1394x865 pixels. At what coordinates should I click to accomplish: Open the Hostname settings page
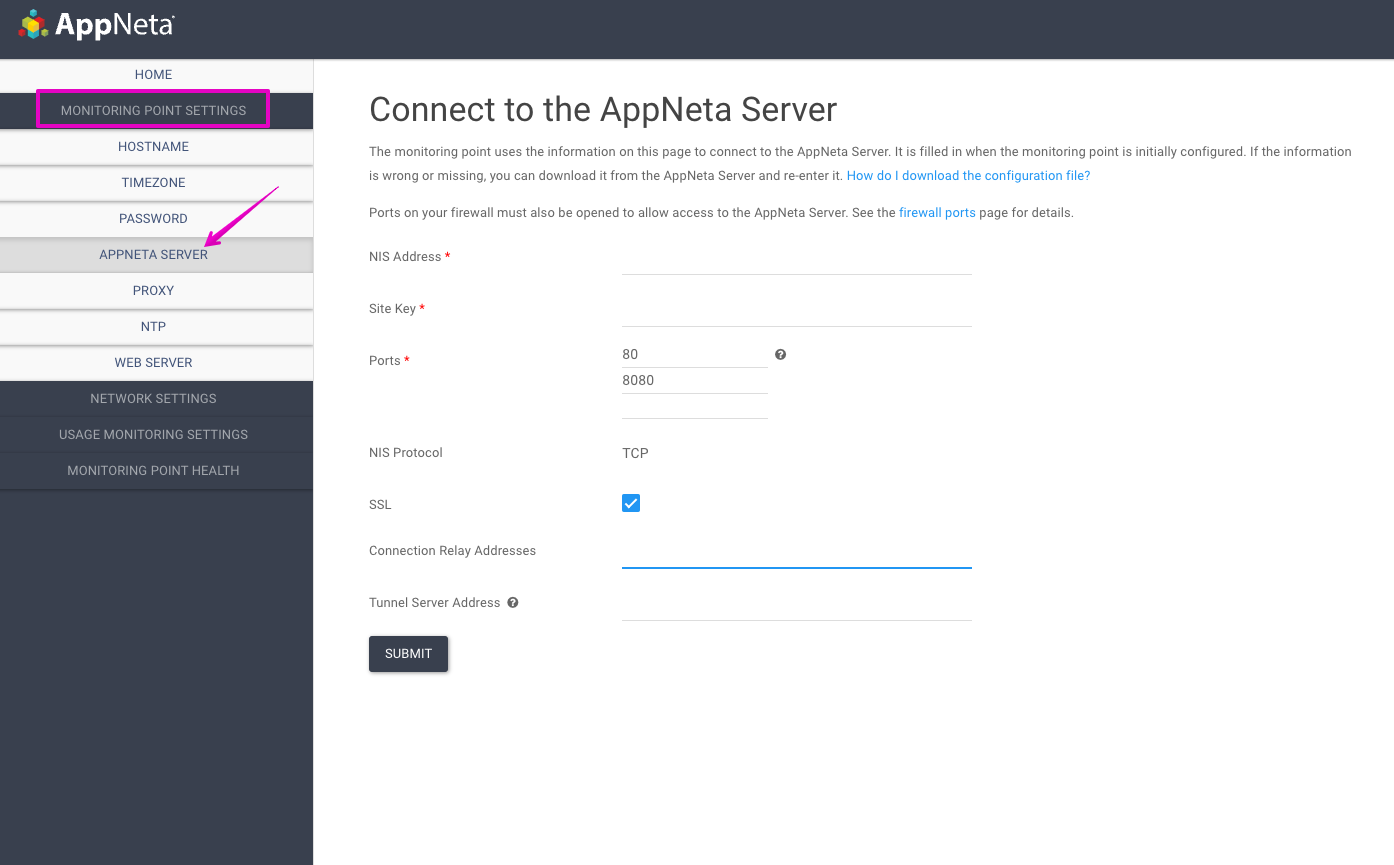[x=153, y=147]
